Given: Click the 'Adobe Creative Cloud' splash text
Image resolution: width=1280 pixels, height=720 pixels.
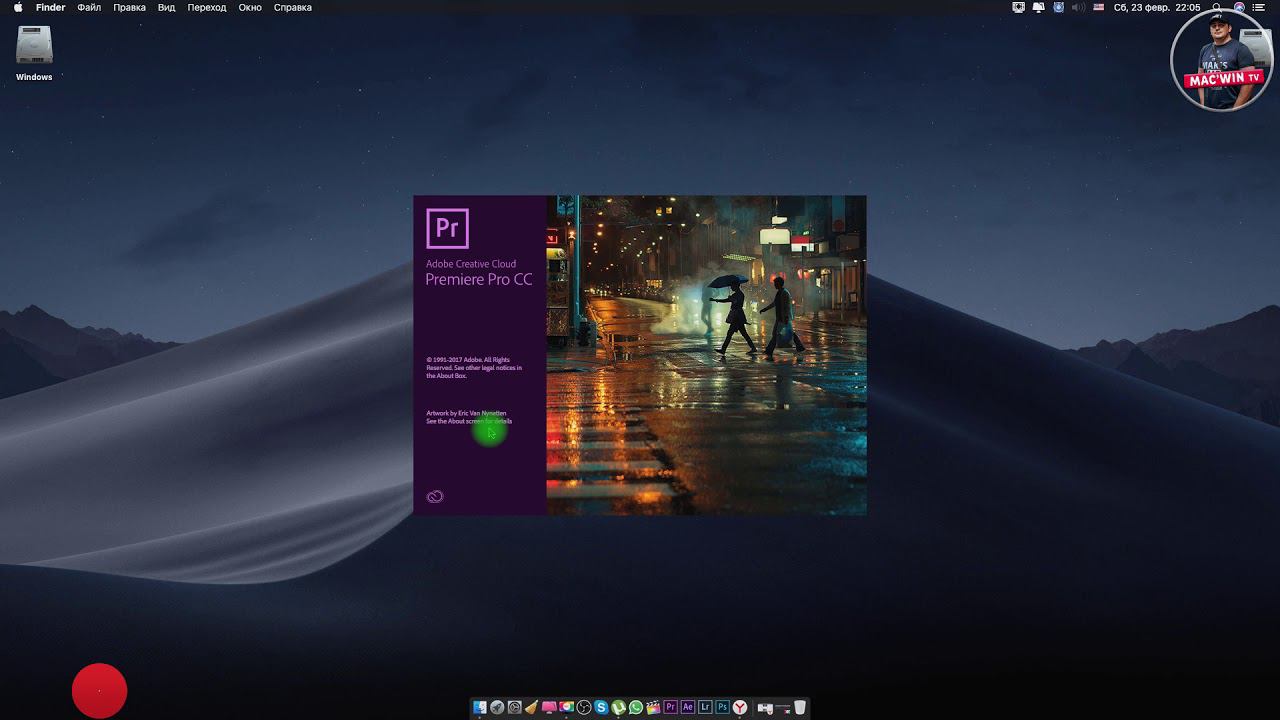Looking at the screenshot, I should click(471, 264).
